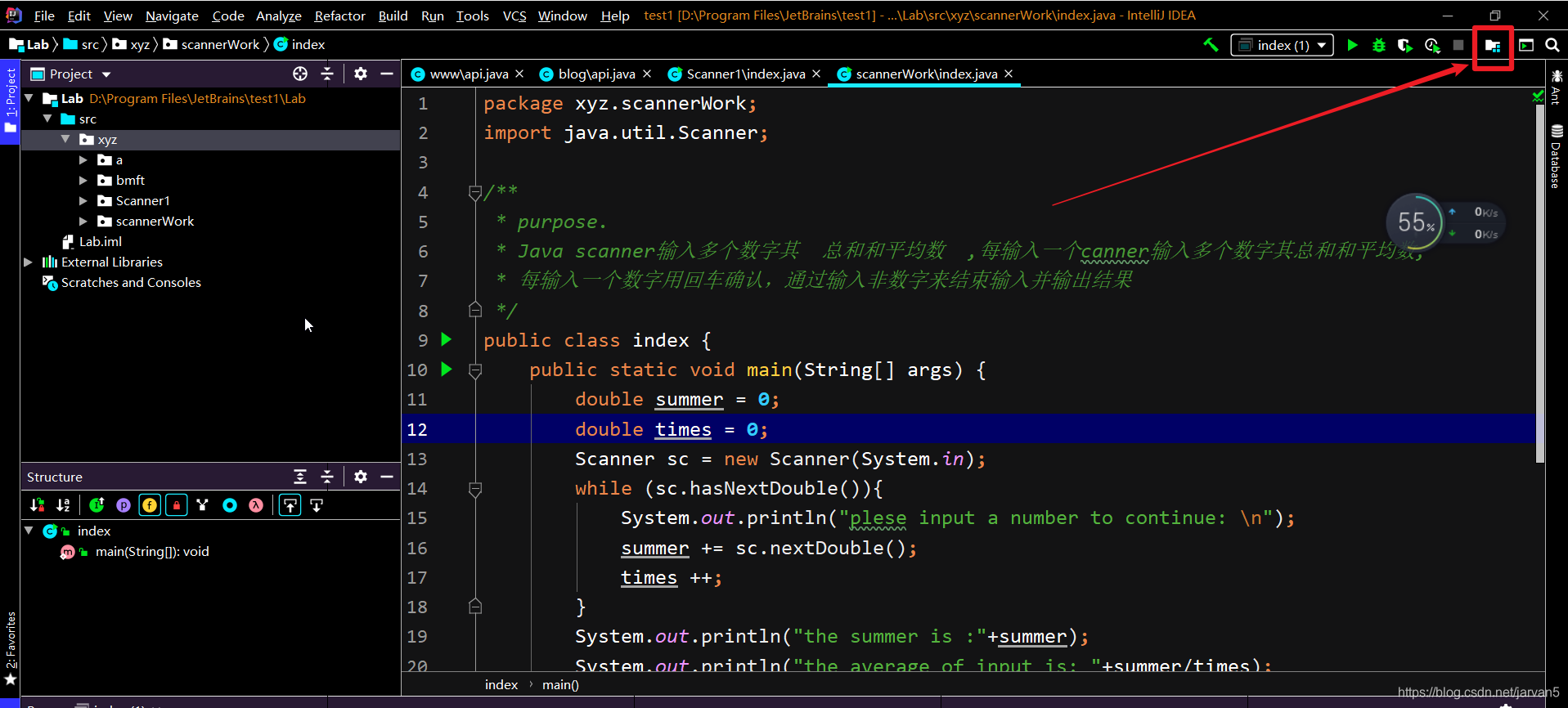The height and width of the screenshot is (708, 1568).
Task: Open the VCS menu
Action: [x=514, y=16]
